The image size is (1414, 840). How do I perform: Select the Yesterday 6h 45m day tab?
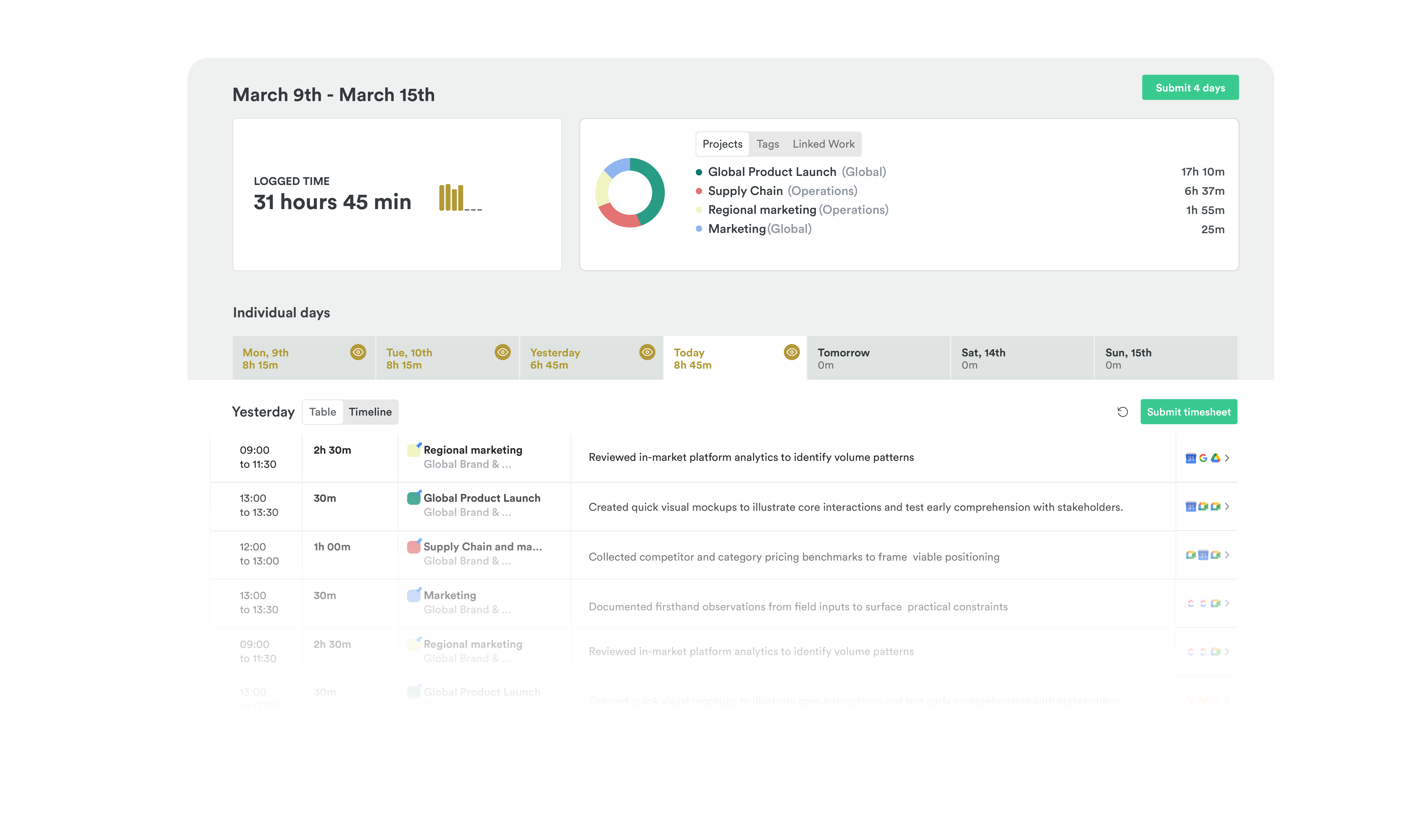click(592, 358)
